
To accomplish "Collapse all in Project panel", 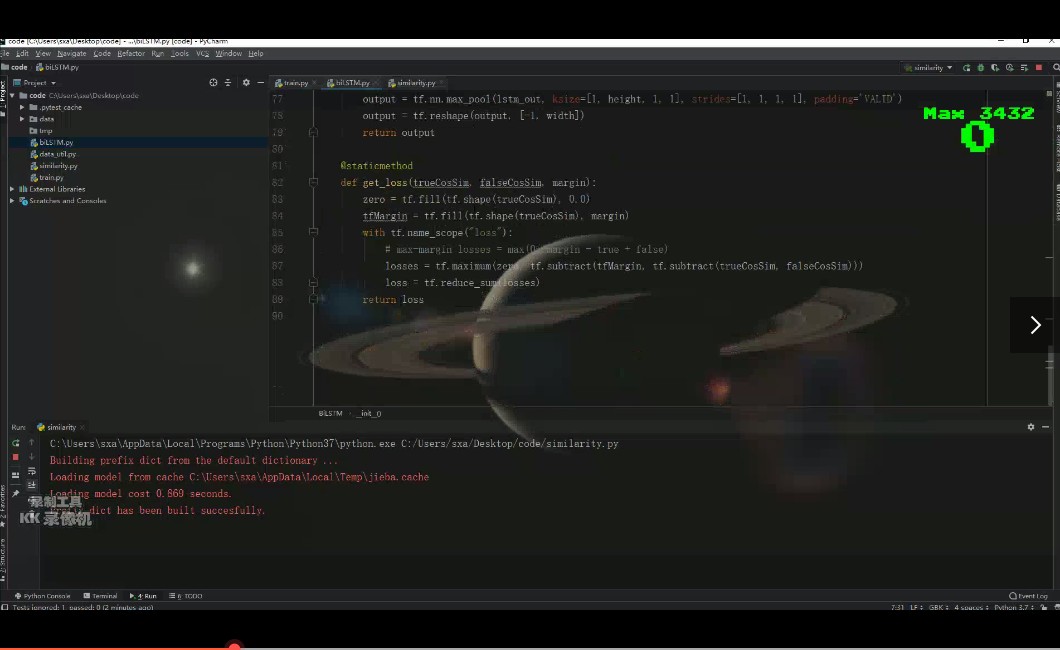I will (228, 82).
